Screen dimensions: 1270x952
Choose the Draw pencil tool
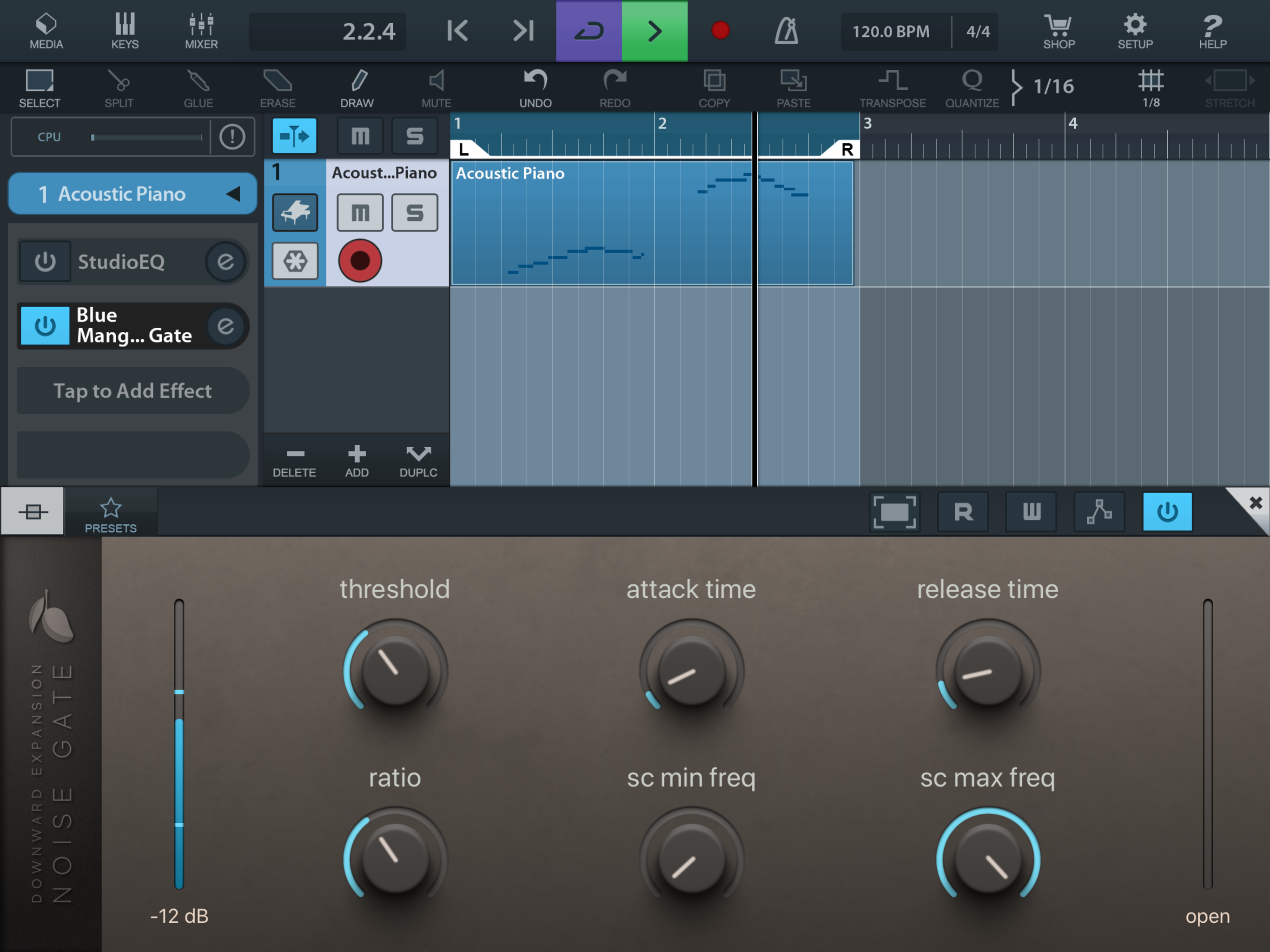click(357, 87)
